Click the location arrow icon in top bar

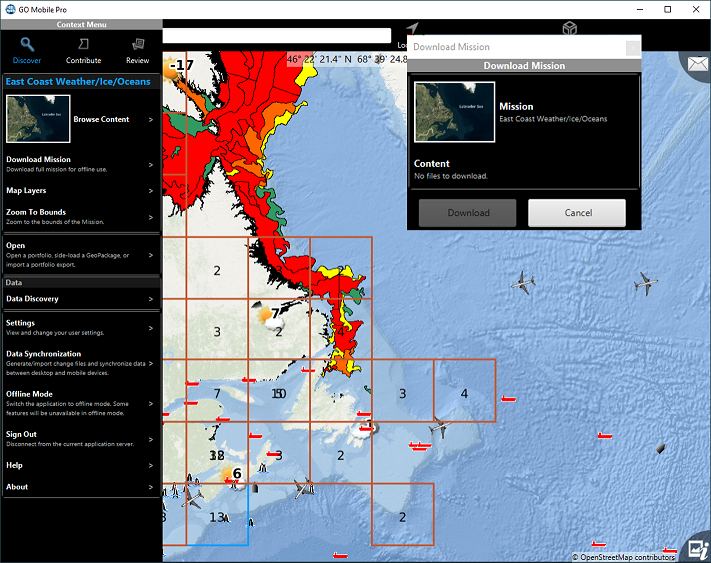[x=412, y=28]
